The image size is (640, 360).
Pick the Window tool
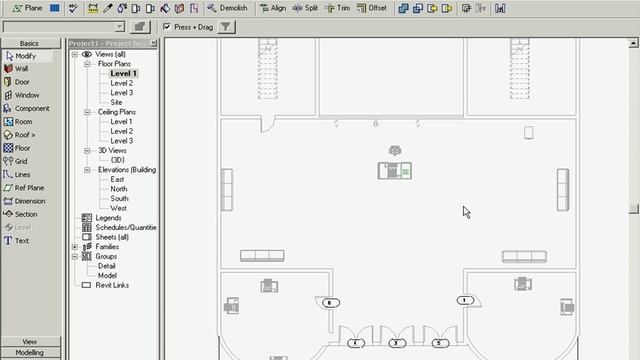point(22,95)
